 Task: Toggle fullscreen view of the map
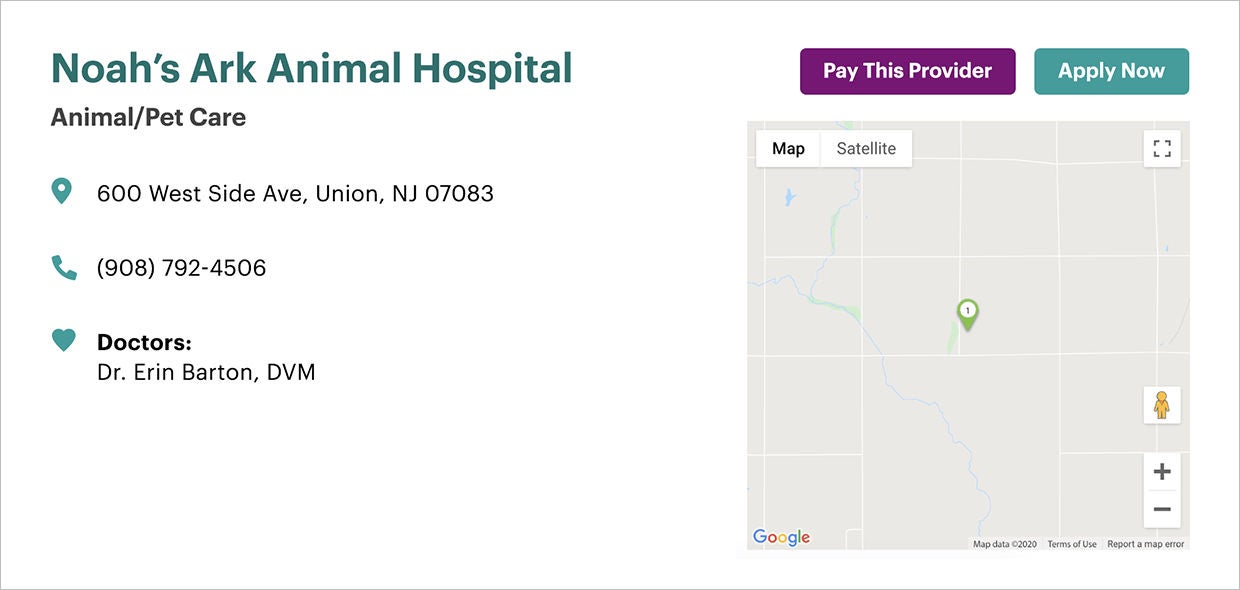(x=1161, y=149)
